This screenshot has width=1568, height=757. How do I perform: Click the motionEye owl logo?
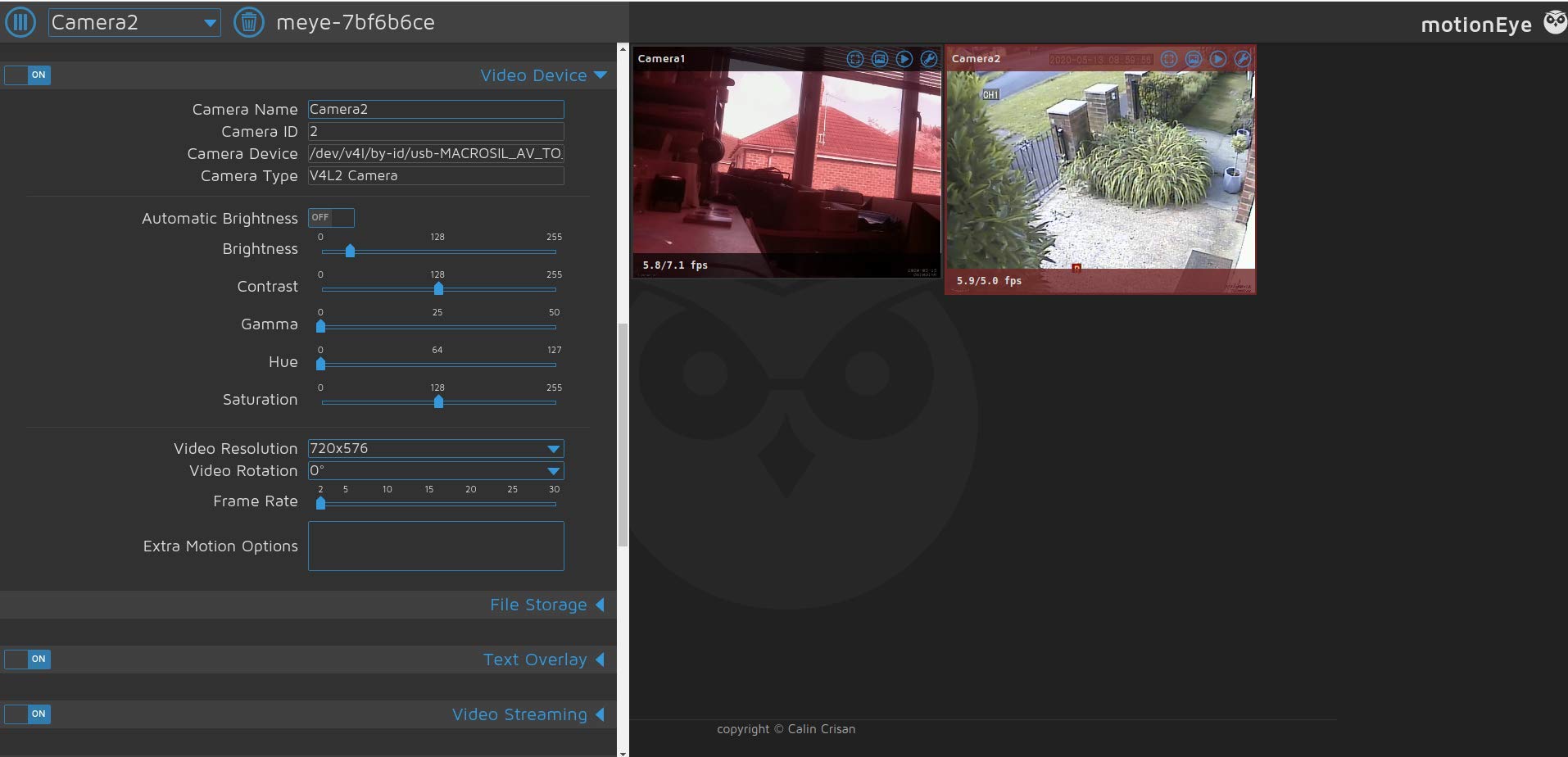pyautogui.click(x=1554, y=22)
